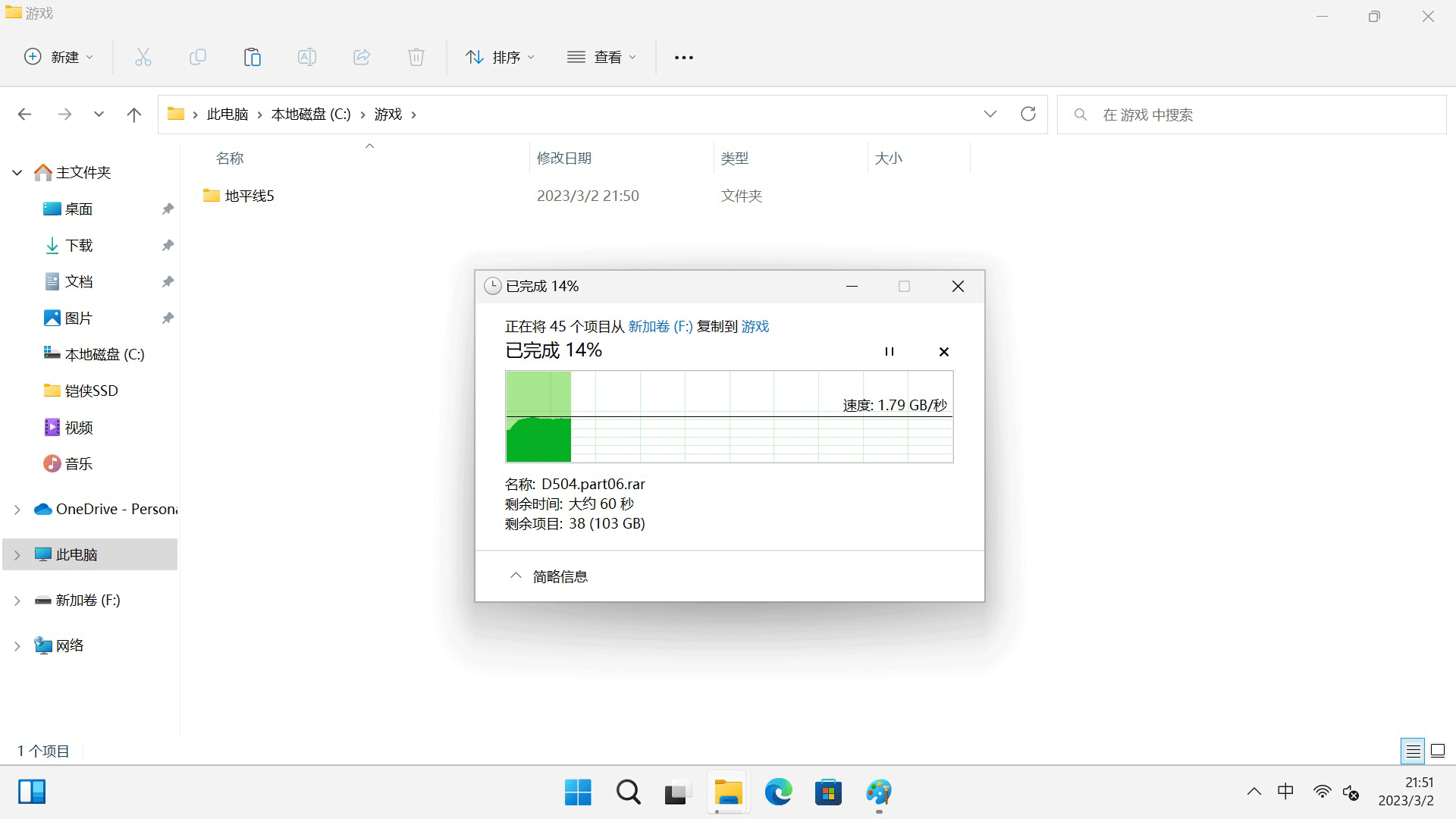Screen dimensions: 1456x819
Task: Select 视频 in the navigation pane
Action: (79, 428)
